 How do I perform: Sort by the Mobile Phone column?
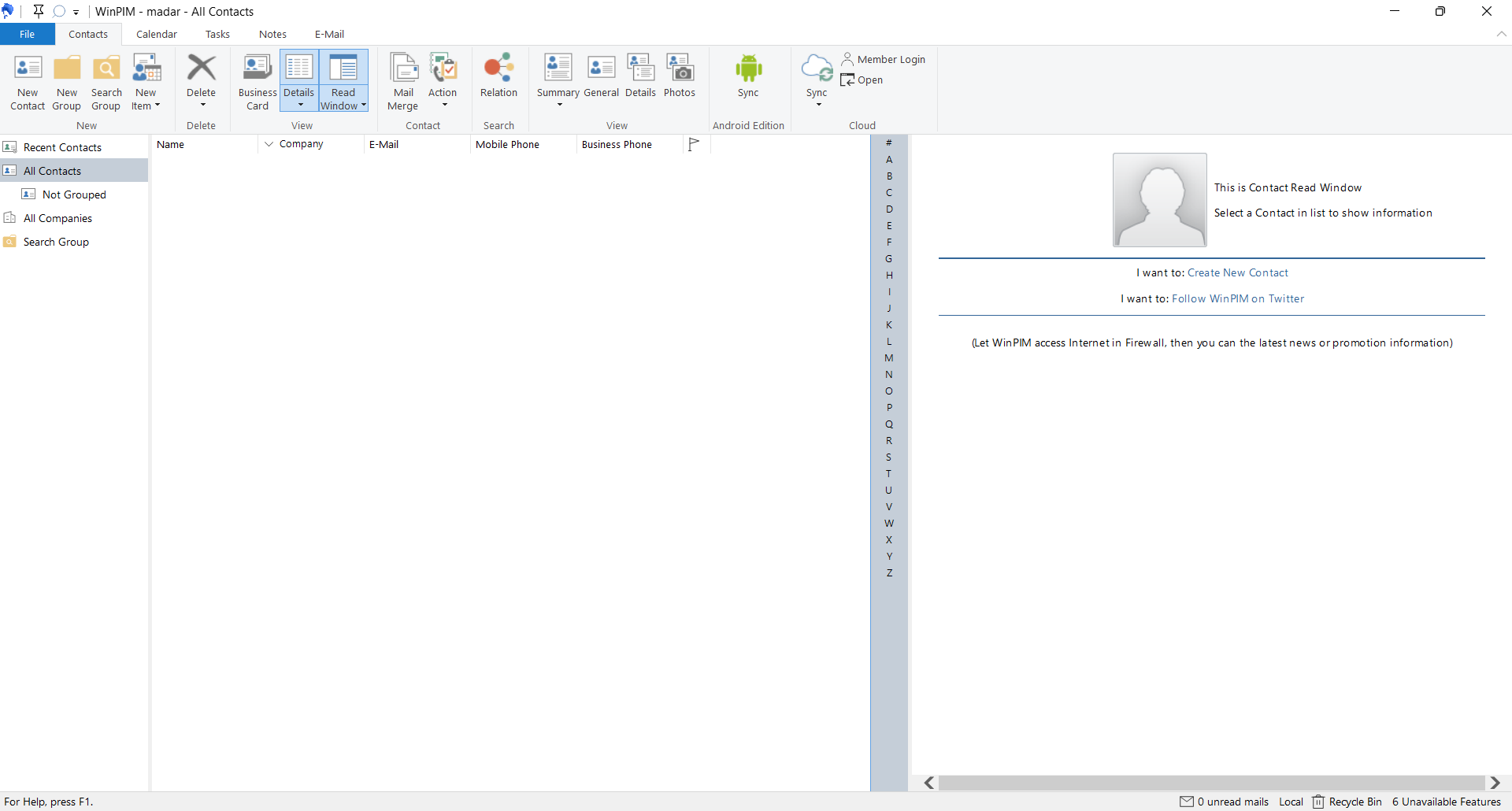coord(524,144)
